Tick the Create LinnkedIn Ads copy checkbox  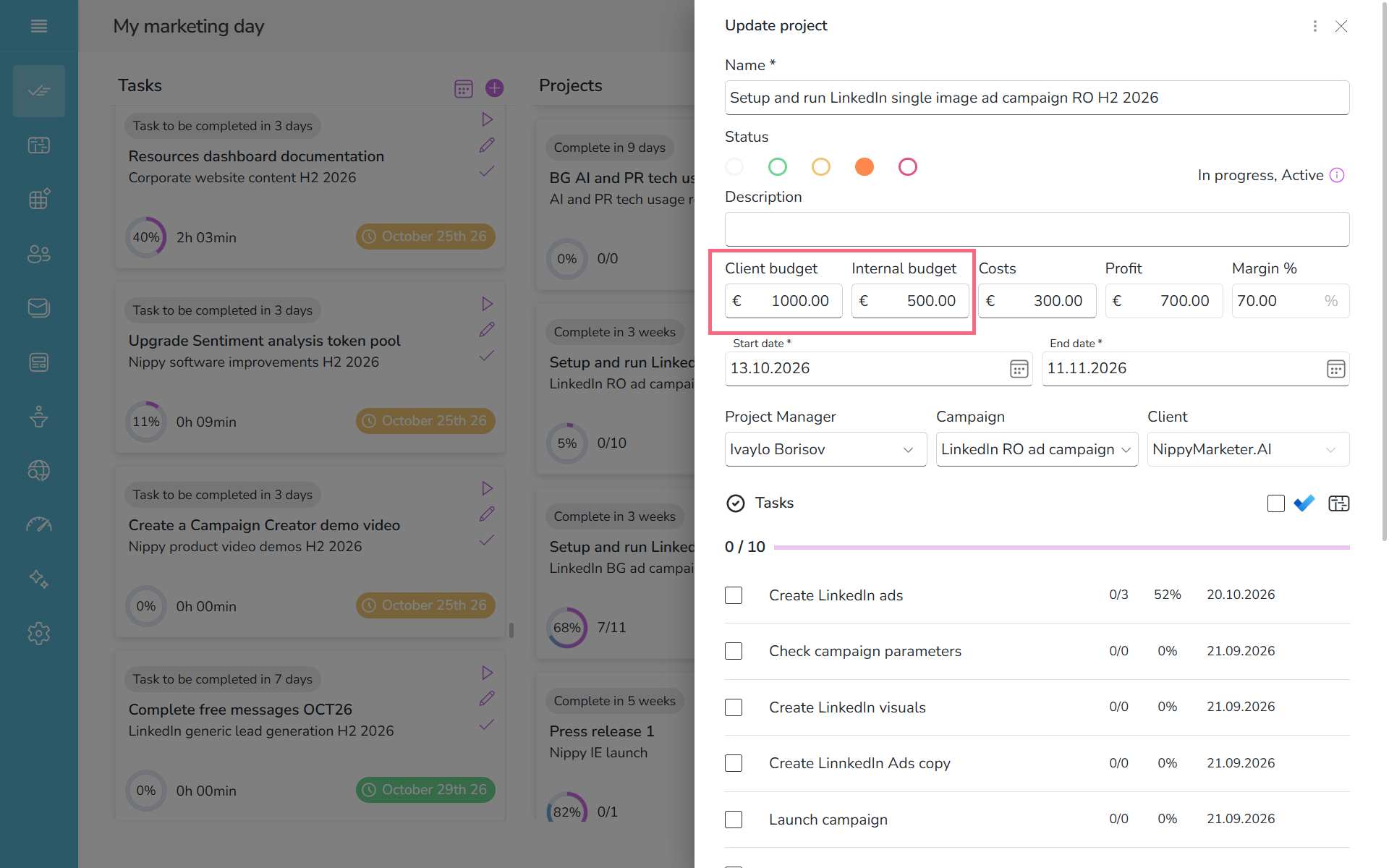tap(734, 763)
